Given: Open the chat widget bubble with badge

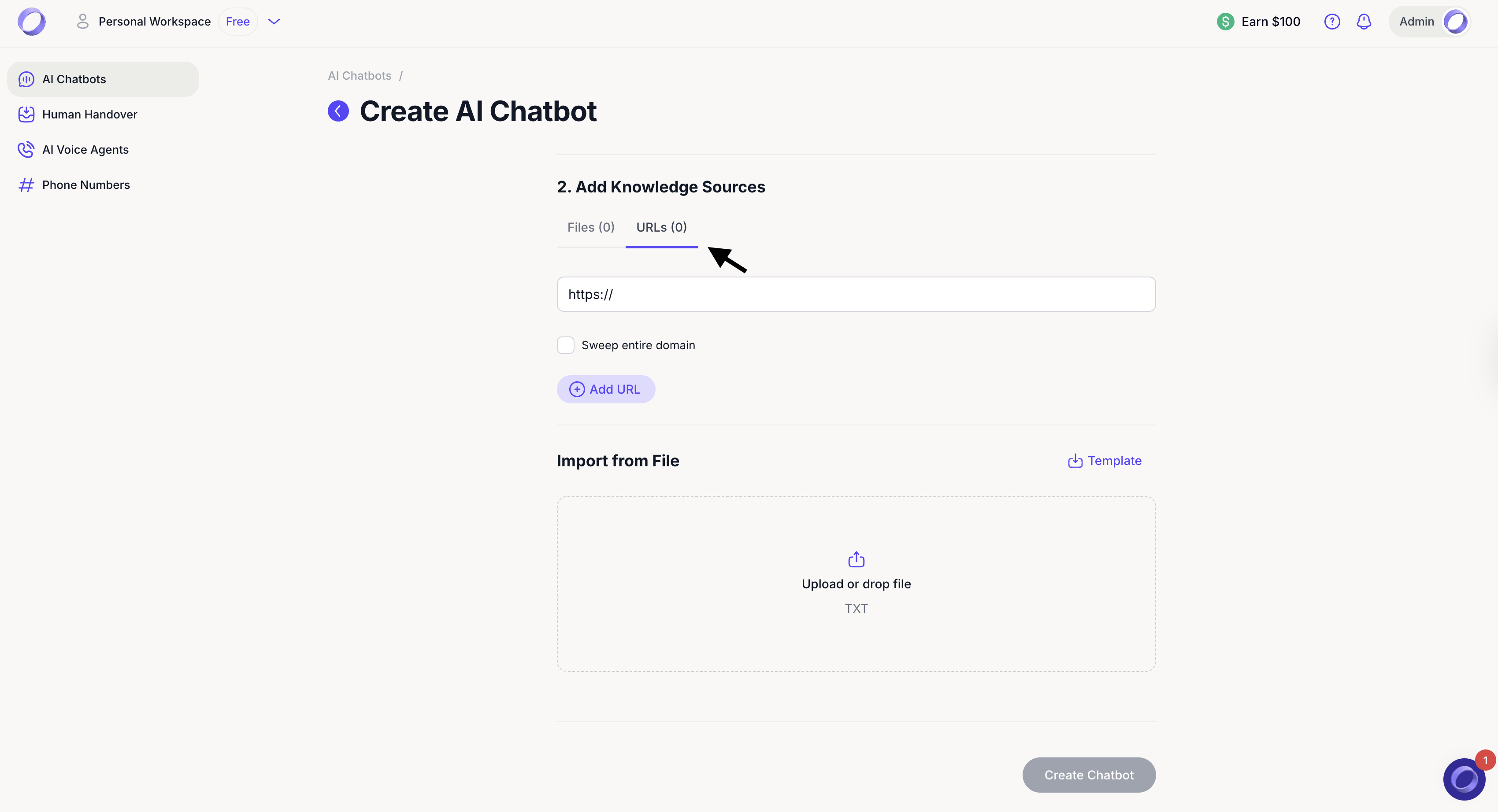Looking at the screenshot, I should point(1464,779).
